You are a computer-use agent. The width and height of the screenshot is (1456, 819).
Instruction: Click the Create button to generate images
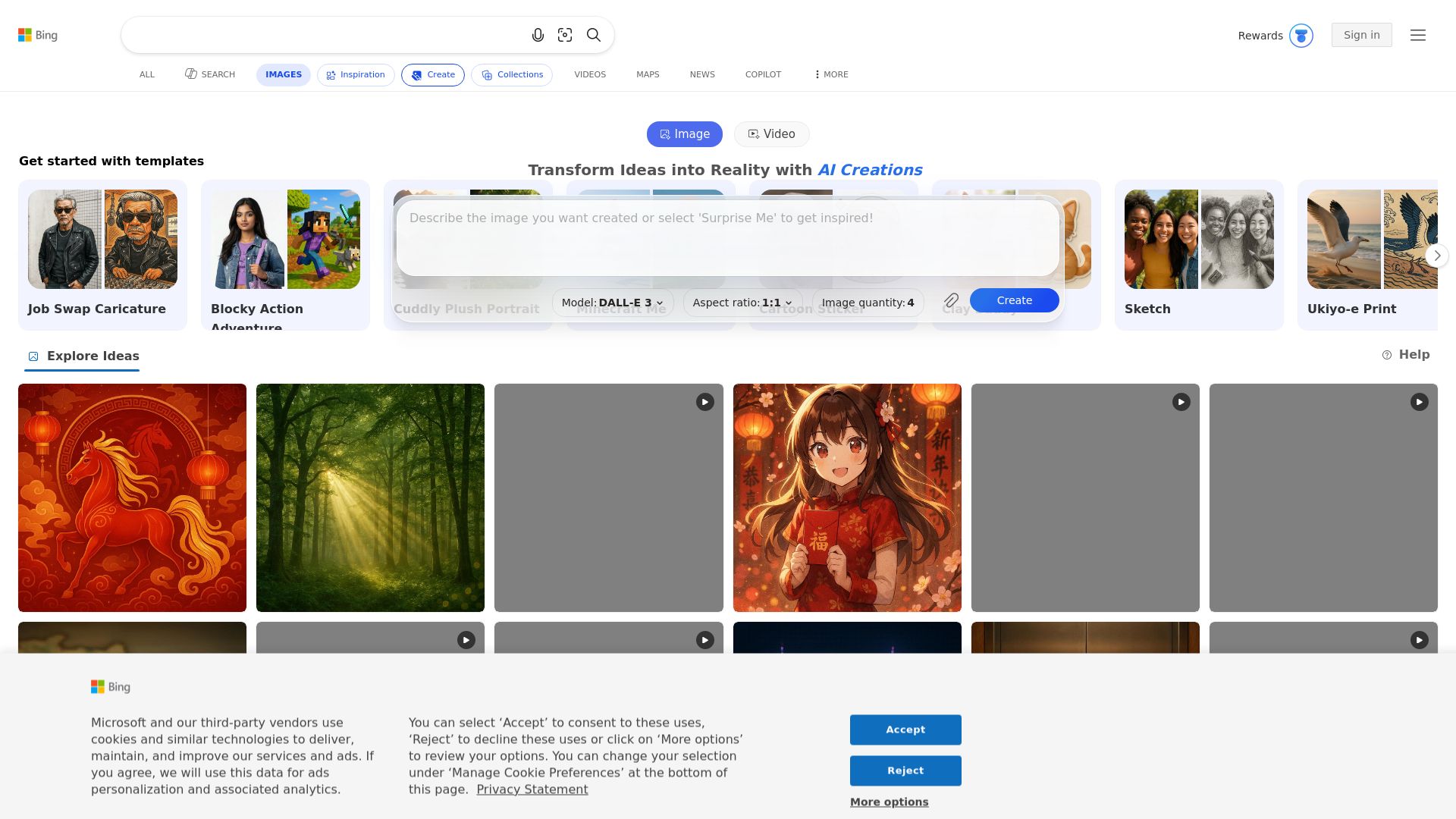1014,300
